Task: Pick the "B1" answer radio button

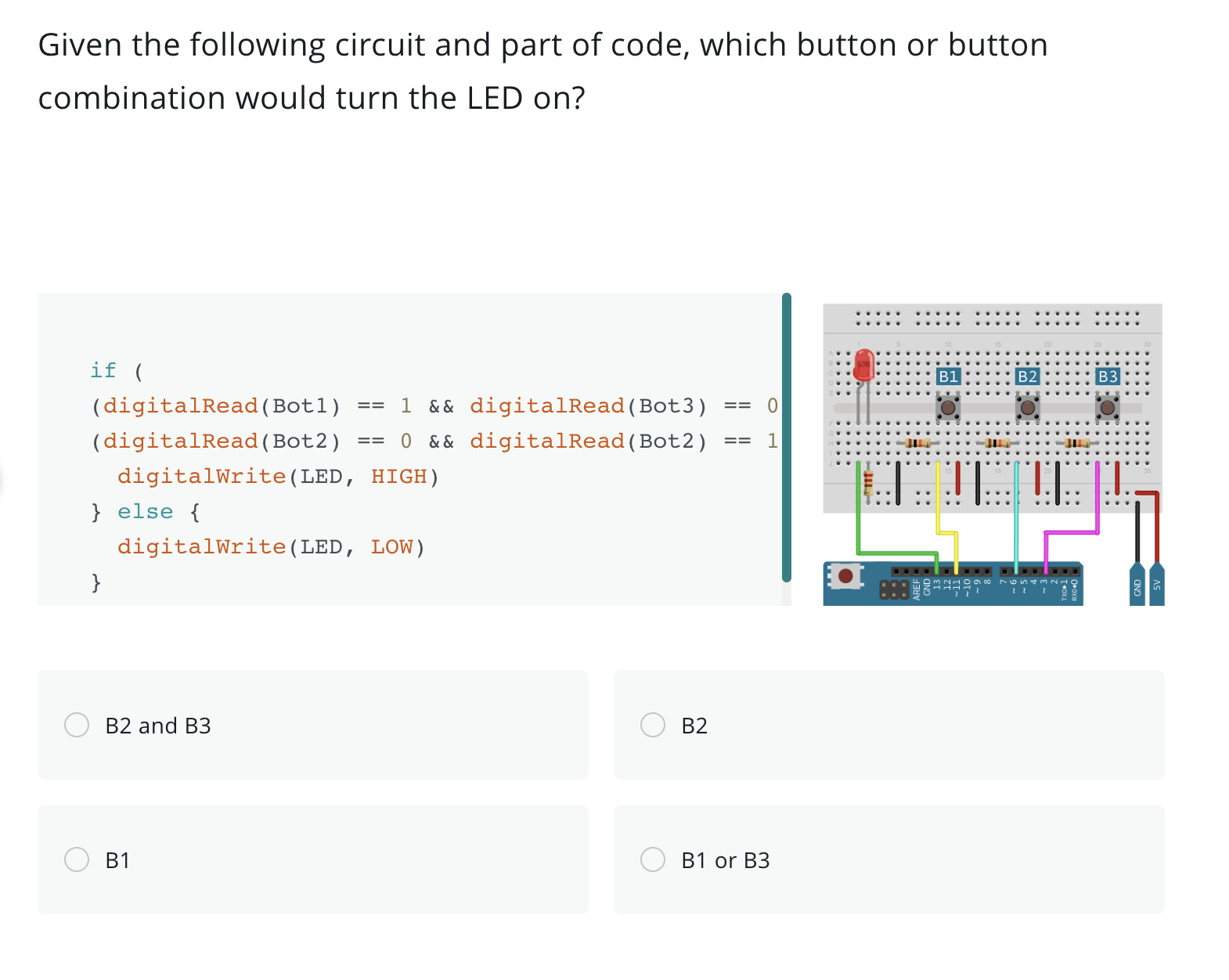Action: tap(77, 859)
